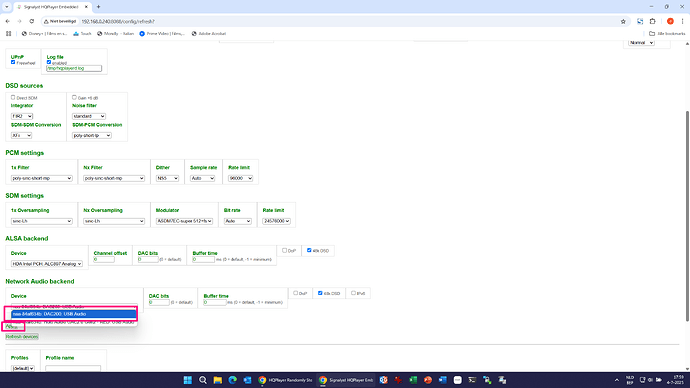Toggle the Direct SDM checkbox
The height and width of the screenshot is (388, 690).
[13, 97]
